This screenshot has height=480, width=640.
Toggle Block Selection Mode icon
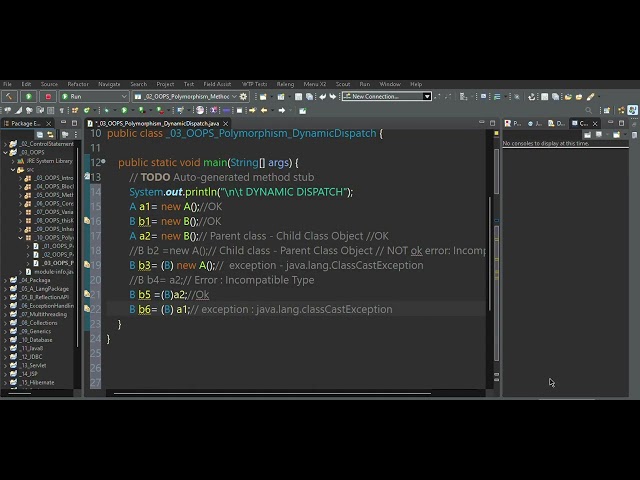pyautogui.click(x=51, y=110)
